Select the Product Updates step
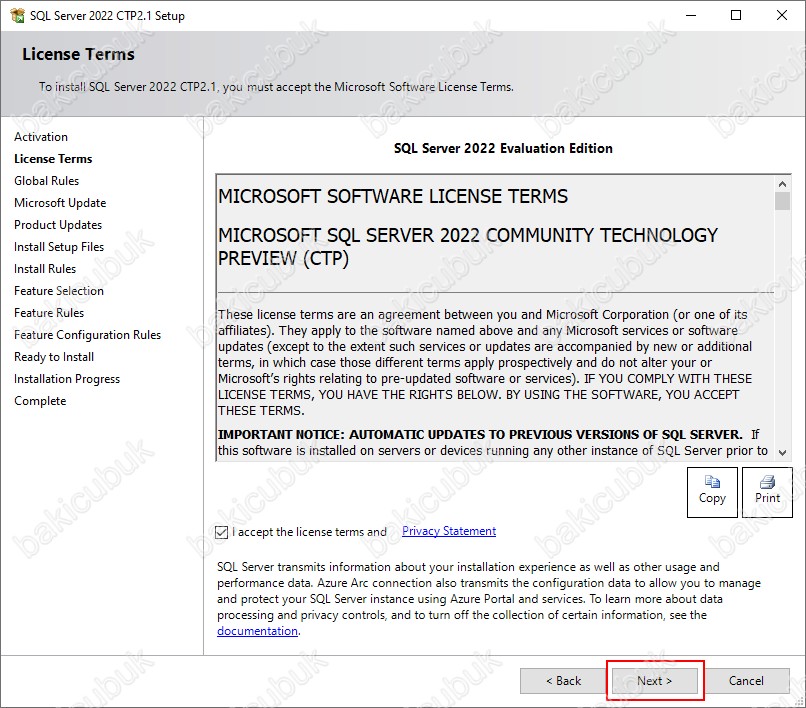 58,225
